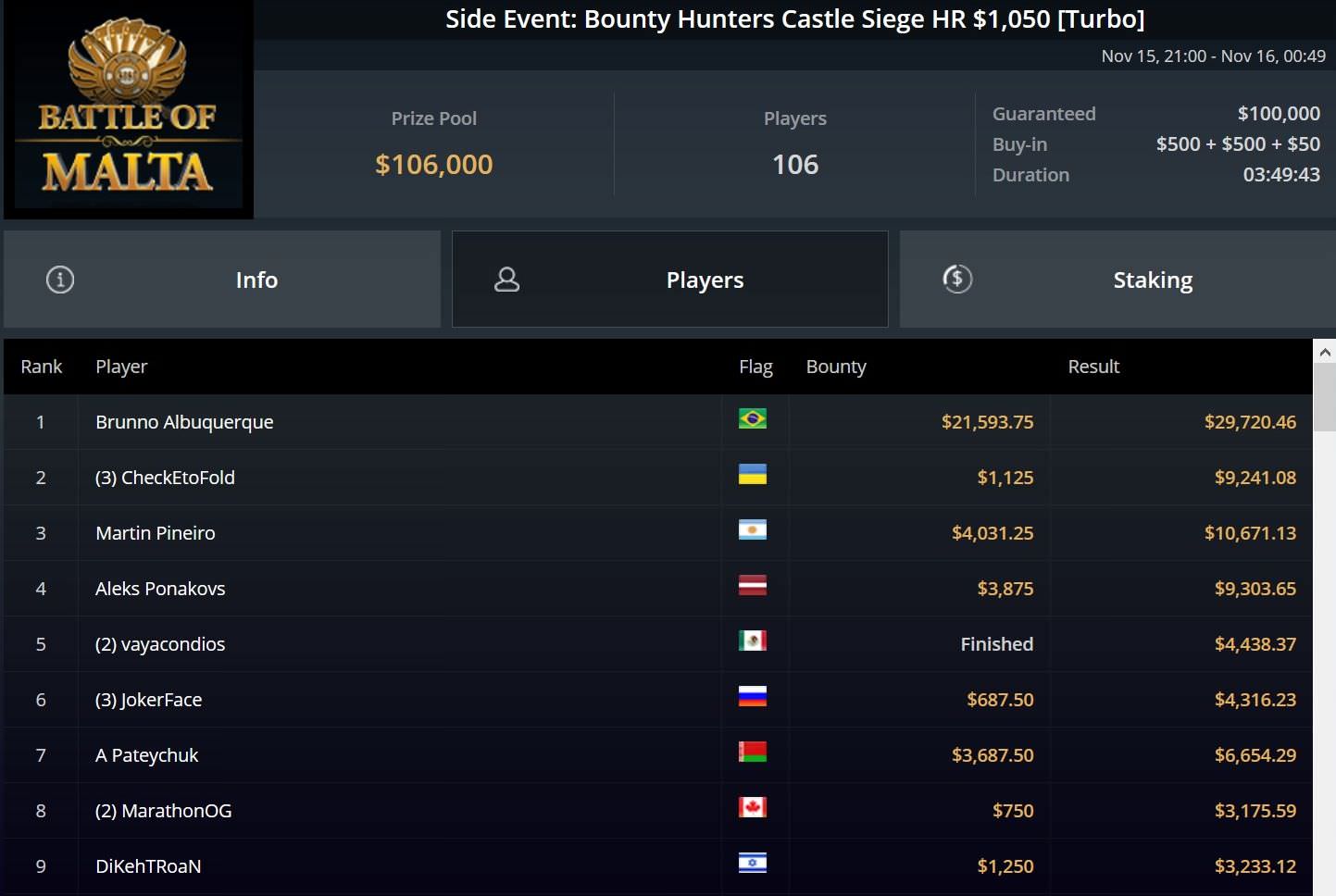
Task: Sort by the Bounty column header
Action: [836, 367]
